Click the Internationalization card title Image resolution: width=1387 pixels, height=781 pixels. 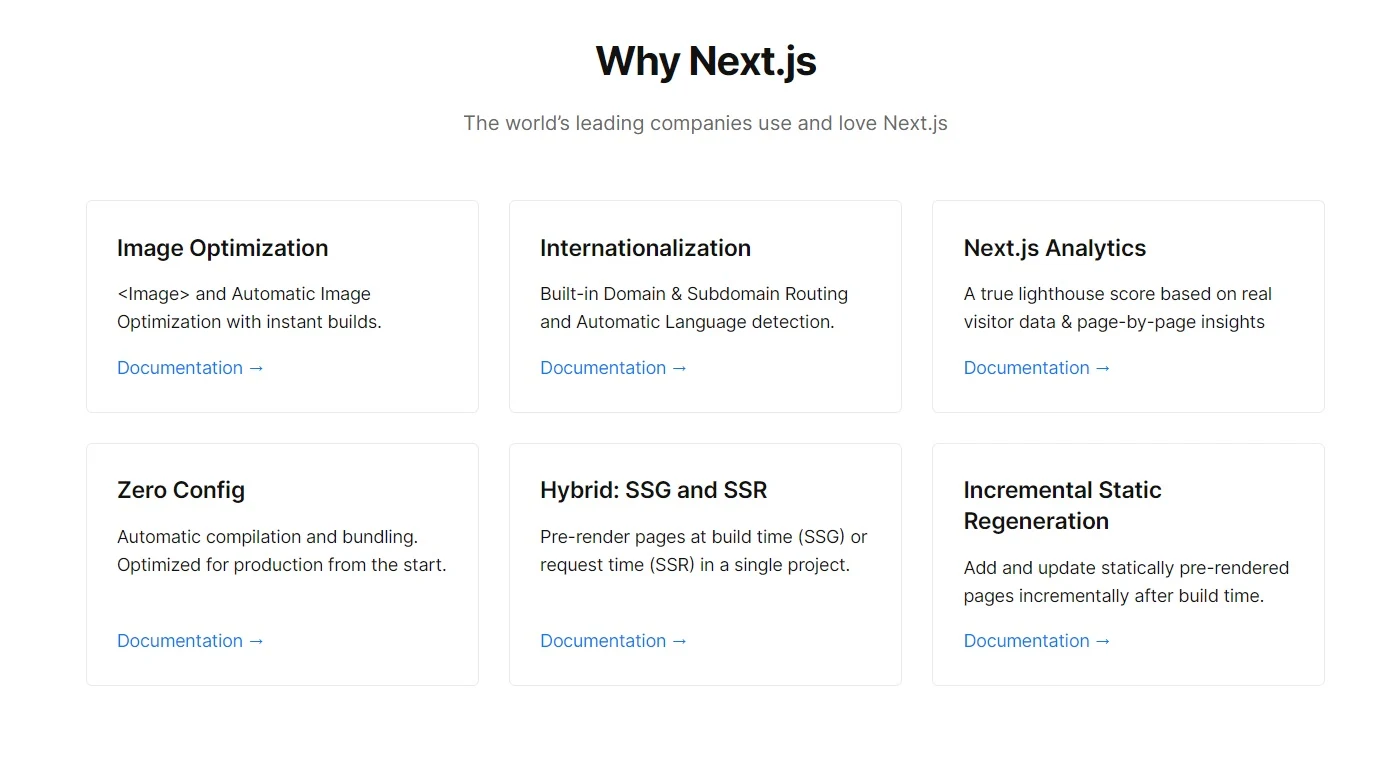(645, 248)
